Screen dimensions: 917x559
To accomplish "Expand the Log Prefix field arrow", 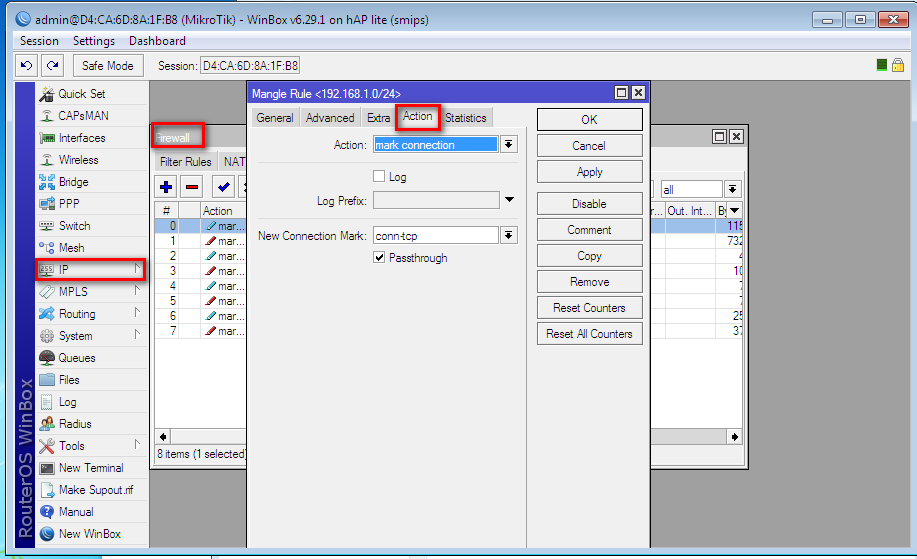I will tap(509, 200).
